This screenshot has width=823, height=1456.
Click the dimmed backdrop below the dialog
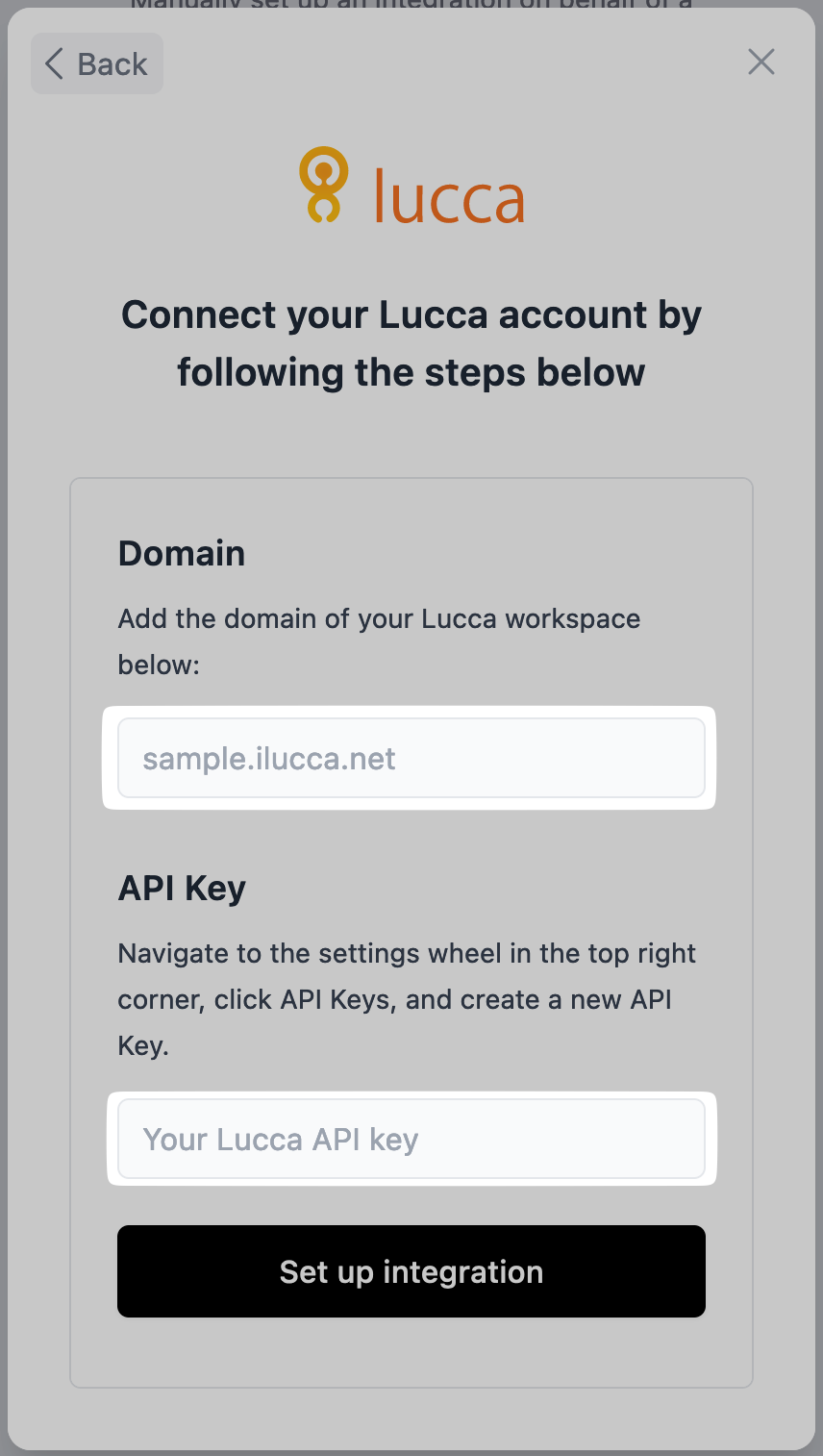[x=411, y=1452]
